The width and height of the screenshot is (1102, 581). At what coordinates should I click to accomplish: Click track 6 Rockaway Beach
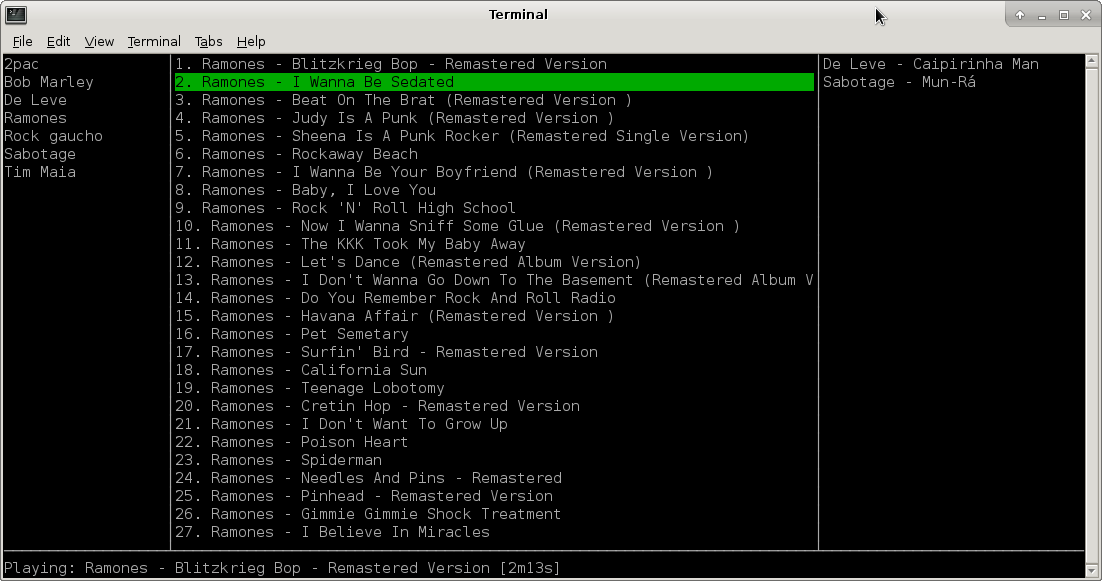pyautogui.click(x=297, y=154)
